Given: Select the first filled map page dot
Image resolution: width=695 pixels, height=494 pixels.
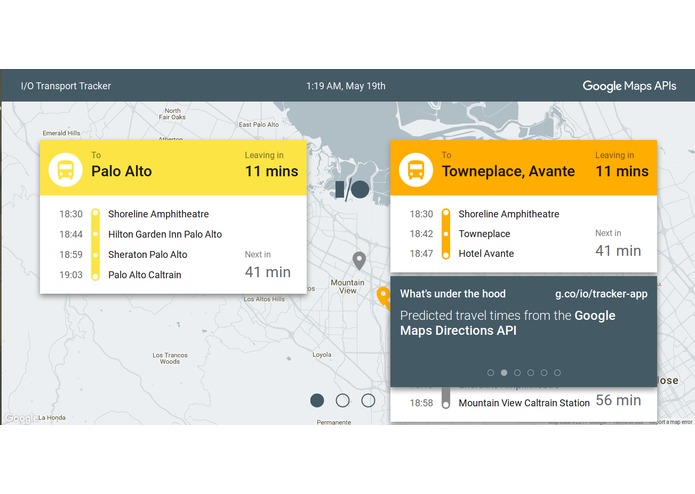Looking at the screenshot, I should click(317, 401).
